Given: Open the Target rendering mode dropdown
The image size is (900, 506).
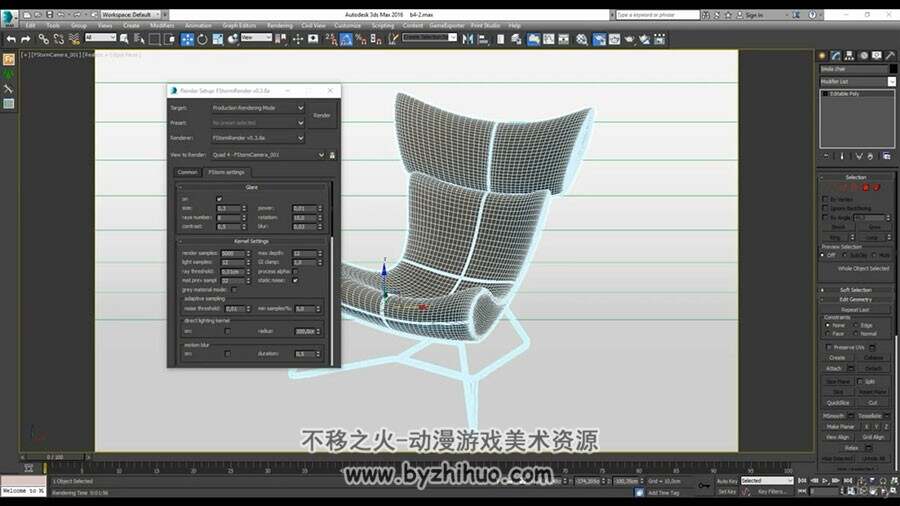Looking at the screenshot, I should (x=258, y=108).
